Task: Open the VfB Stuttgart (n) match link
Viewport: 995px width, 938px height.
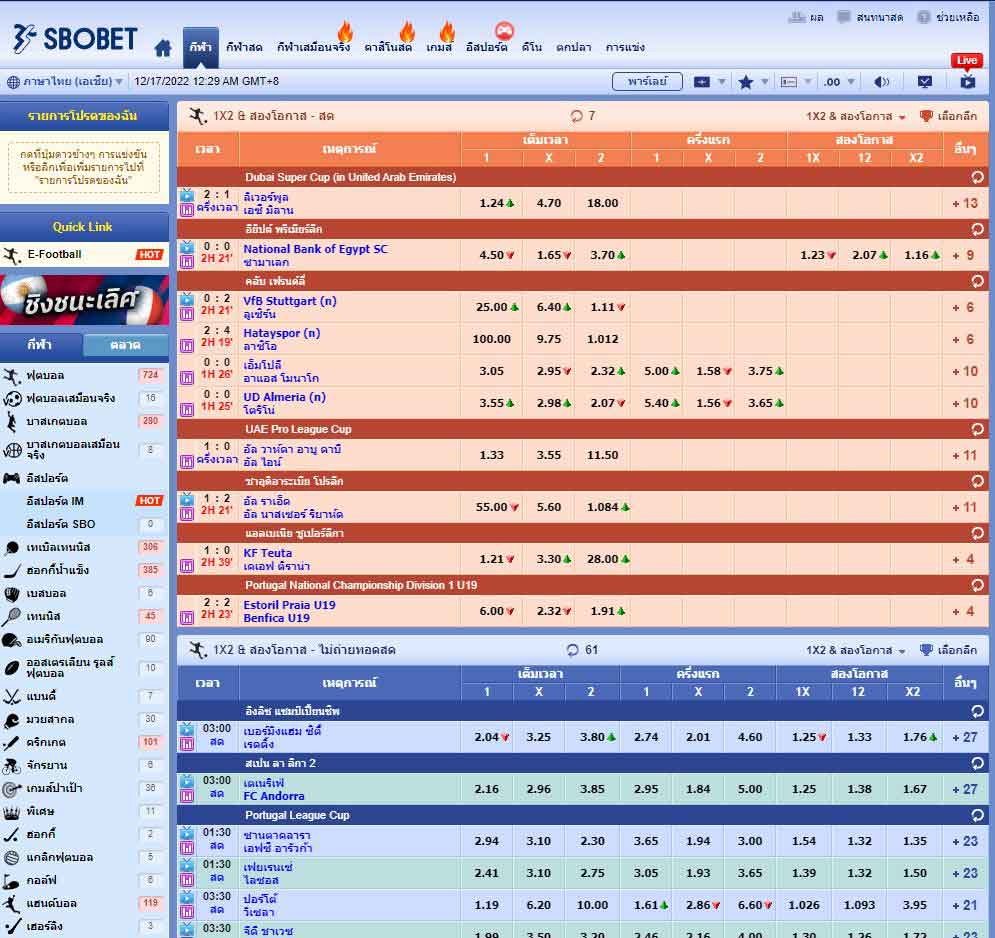Action: coord(290,301)
